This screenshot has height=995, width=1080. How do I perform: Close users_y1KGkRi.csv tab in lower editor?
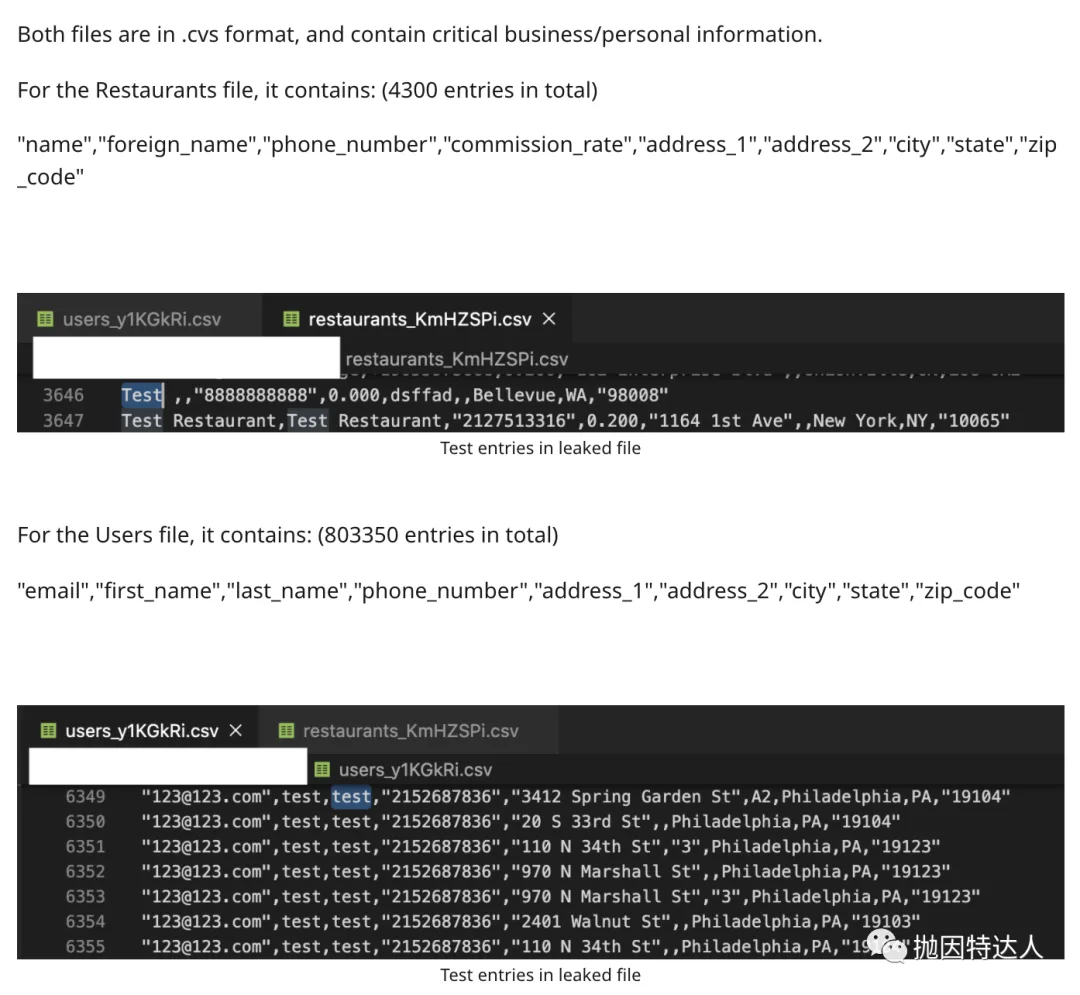tap(236, 730)
